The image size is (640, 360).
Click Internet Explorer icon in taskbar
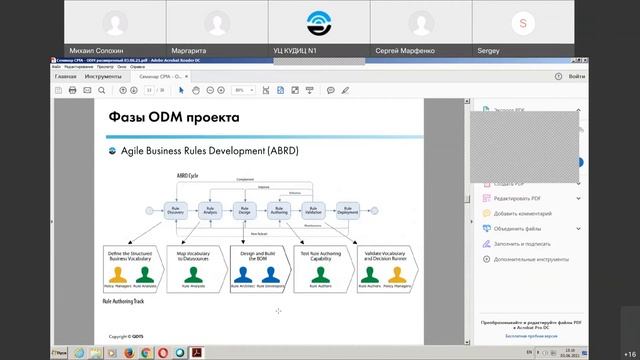(79, 353)
